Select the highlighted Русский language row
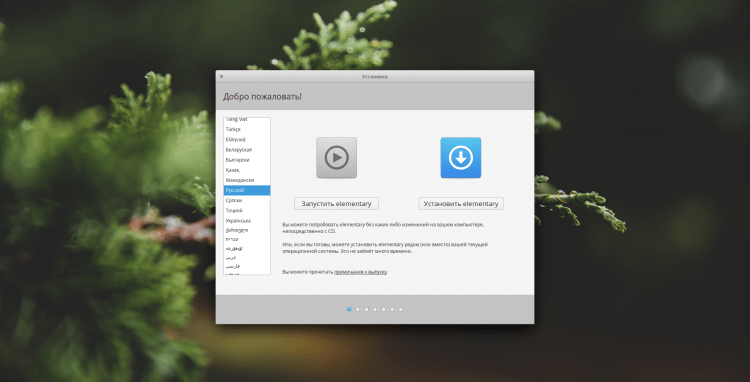Viewport: 750px width, 382px height. pos(247,190)
